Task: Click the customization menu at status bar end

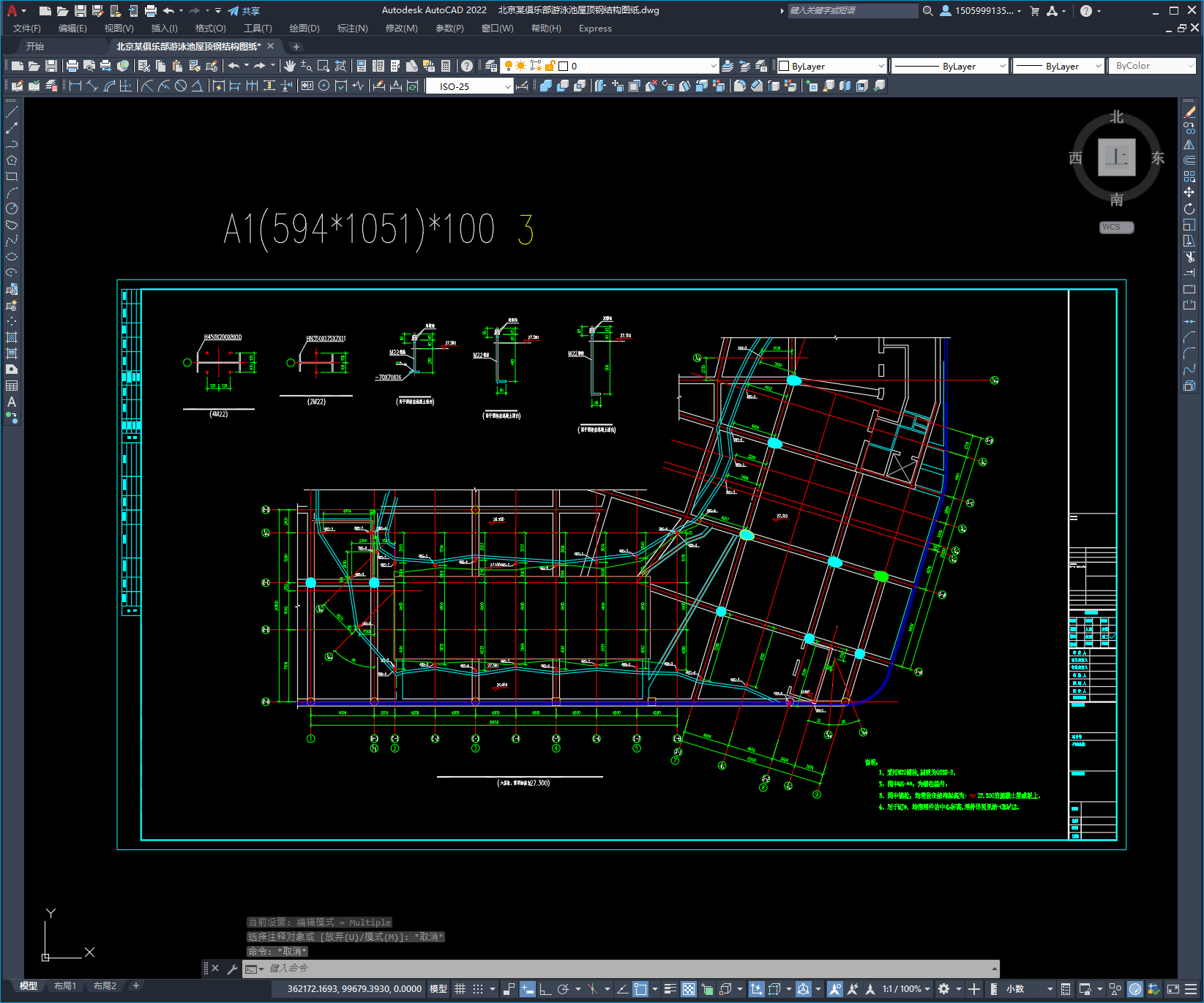Action: pyautogui.click(x=1192, y=989)
